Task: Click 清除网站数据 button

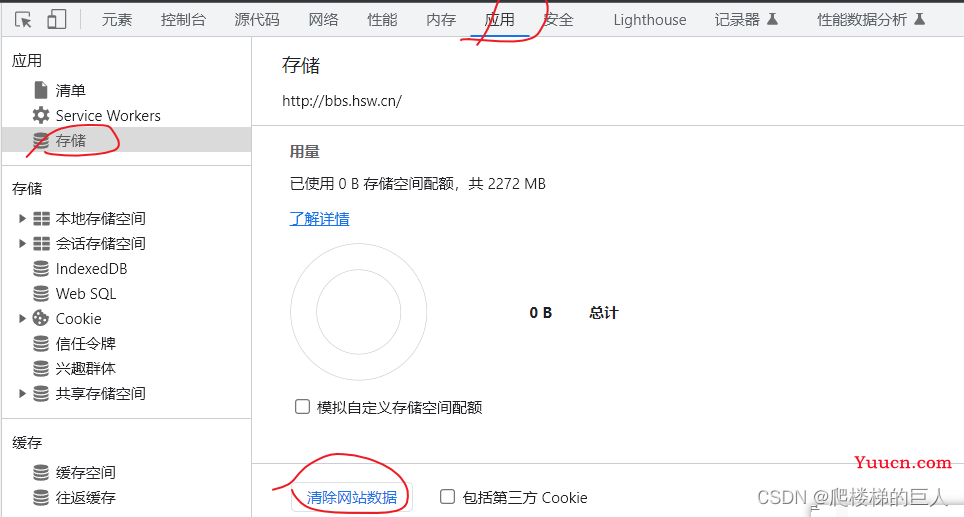Action: 352,497
